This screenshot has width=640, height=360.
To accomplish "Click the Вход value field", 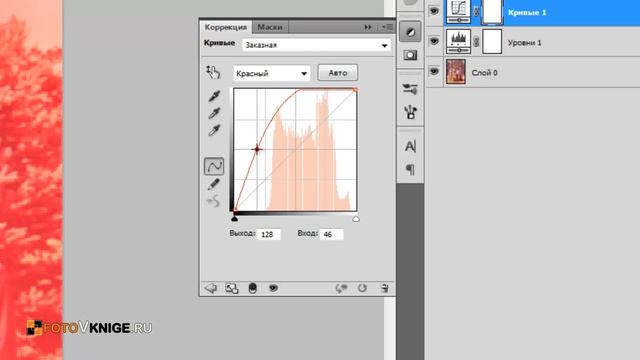I will (331, 234).
